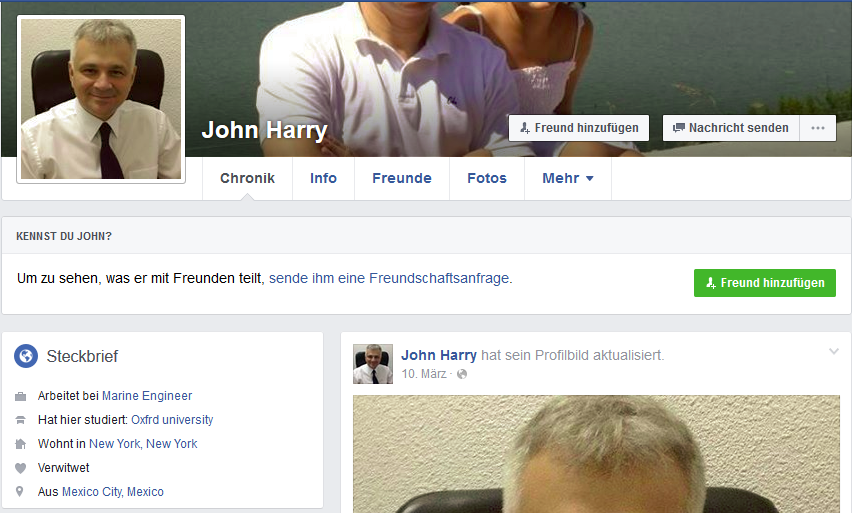
Task: Open the Marine Engineer link
Action: [147, 396]
